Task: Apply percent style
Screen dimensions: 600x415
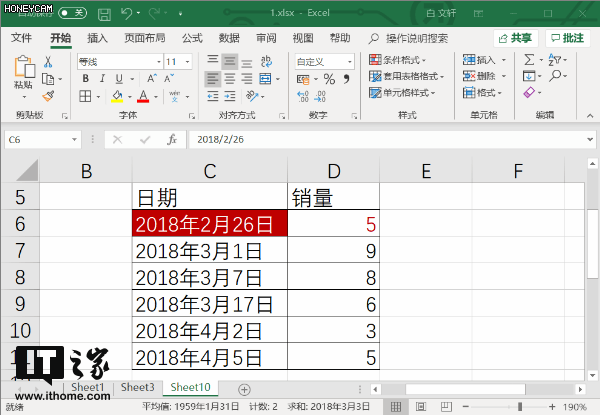Action: tap(329, 79)
